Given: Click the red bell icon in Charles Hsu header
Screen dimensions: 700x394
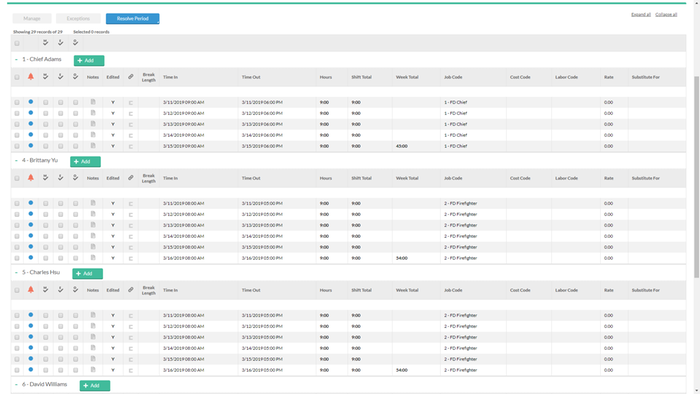Looking at the screenshot, I should coord(31,290).
